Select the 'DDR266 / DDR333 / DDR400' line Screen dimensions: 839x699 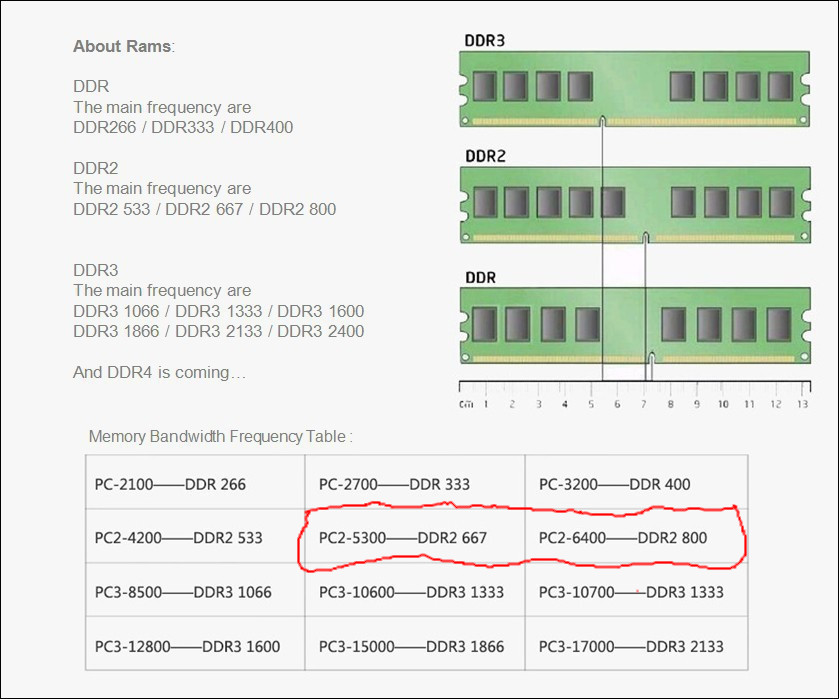(183, 127)
